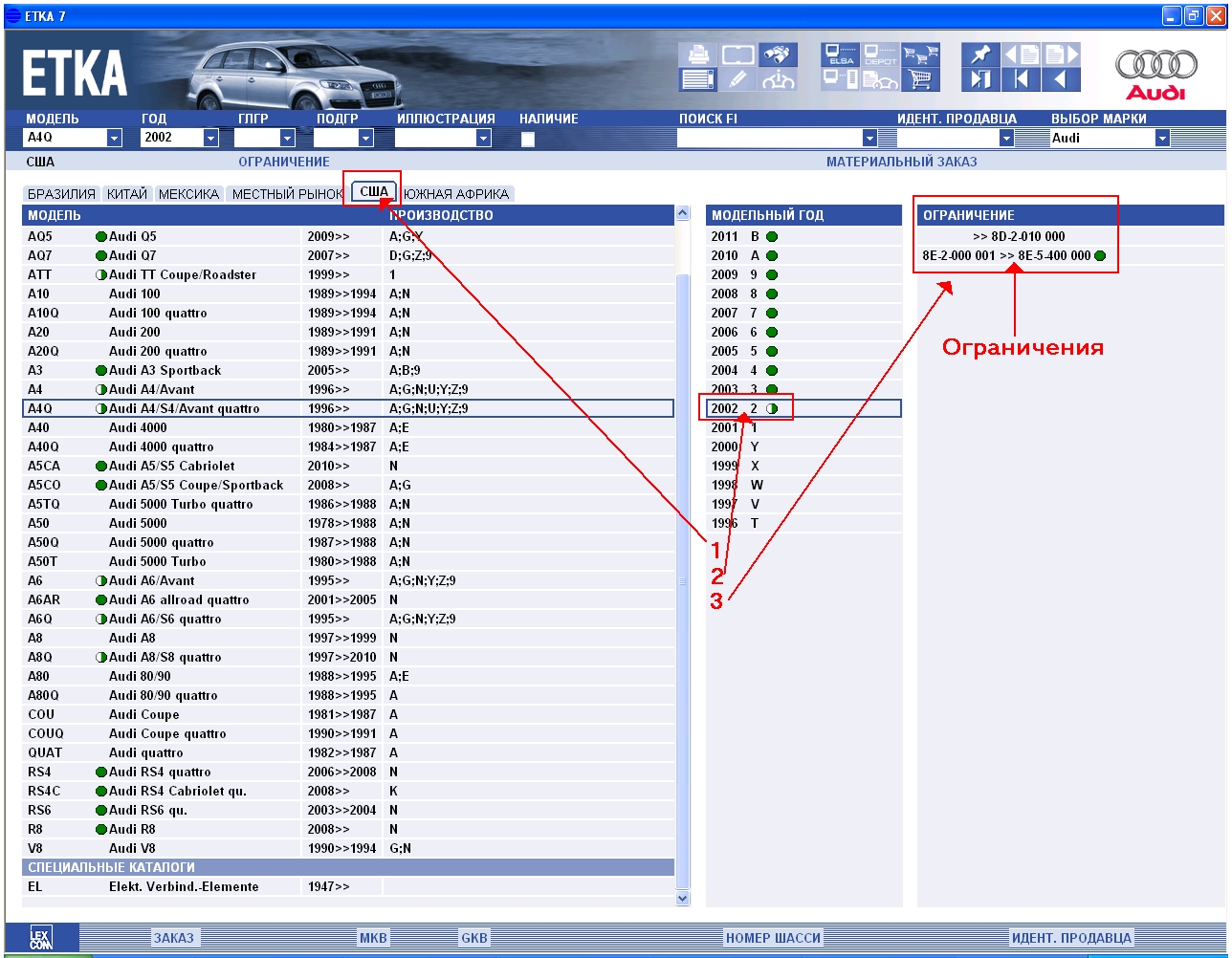This screenshot has height=958, width=1232.
Task: Select model year 2011 B
Action: coord(803,236)
